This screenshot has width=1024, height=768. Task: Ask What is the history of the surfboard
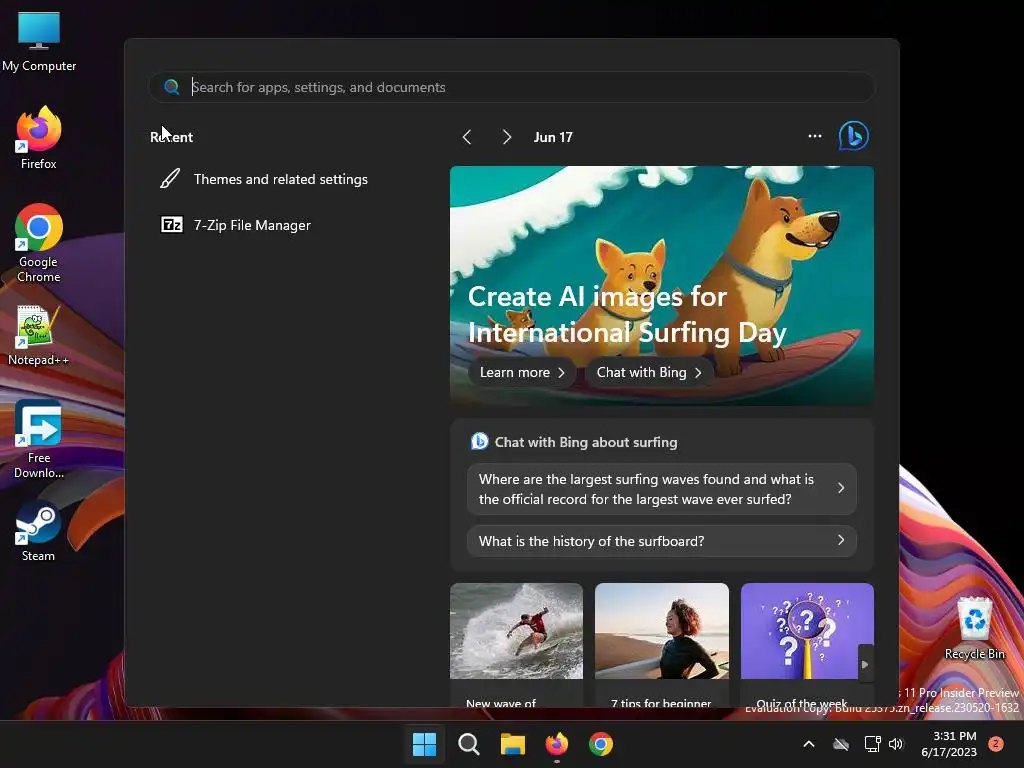662,541
